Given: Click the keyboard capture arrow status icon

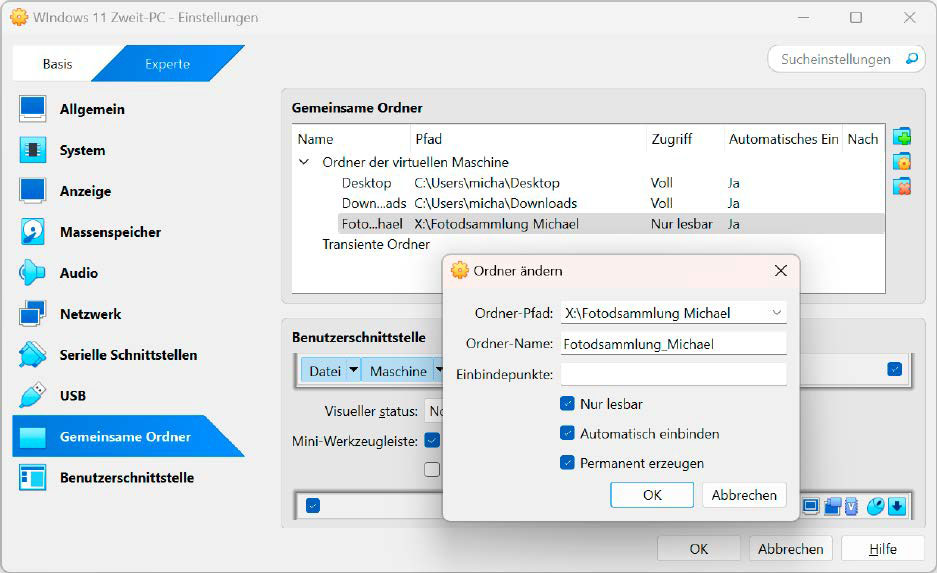Looking at the screenshot, I should pos(897,506).
